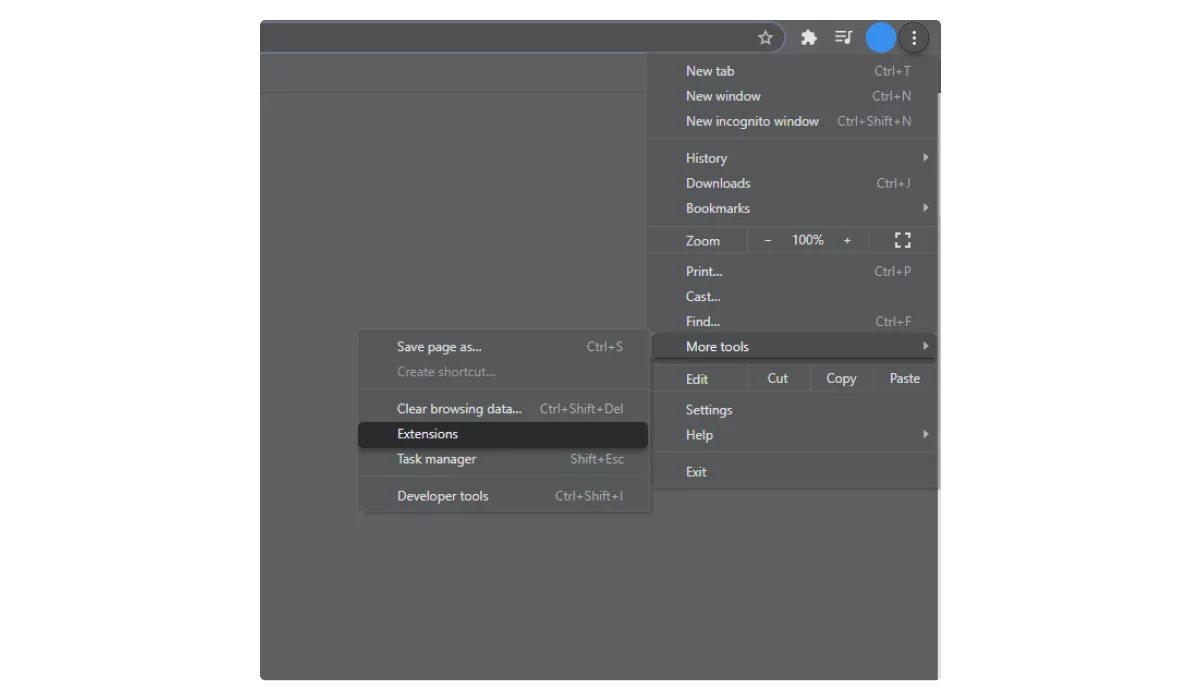Open the three-dot Chrome menu

pos(914,38)
